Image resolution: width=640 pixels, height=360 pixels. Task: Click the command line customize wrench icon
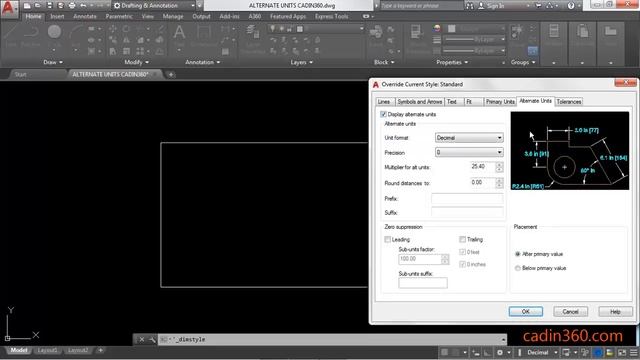pos(152,339)
